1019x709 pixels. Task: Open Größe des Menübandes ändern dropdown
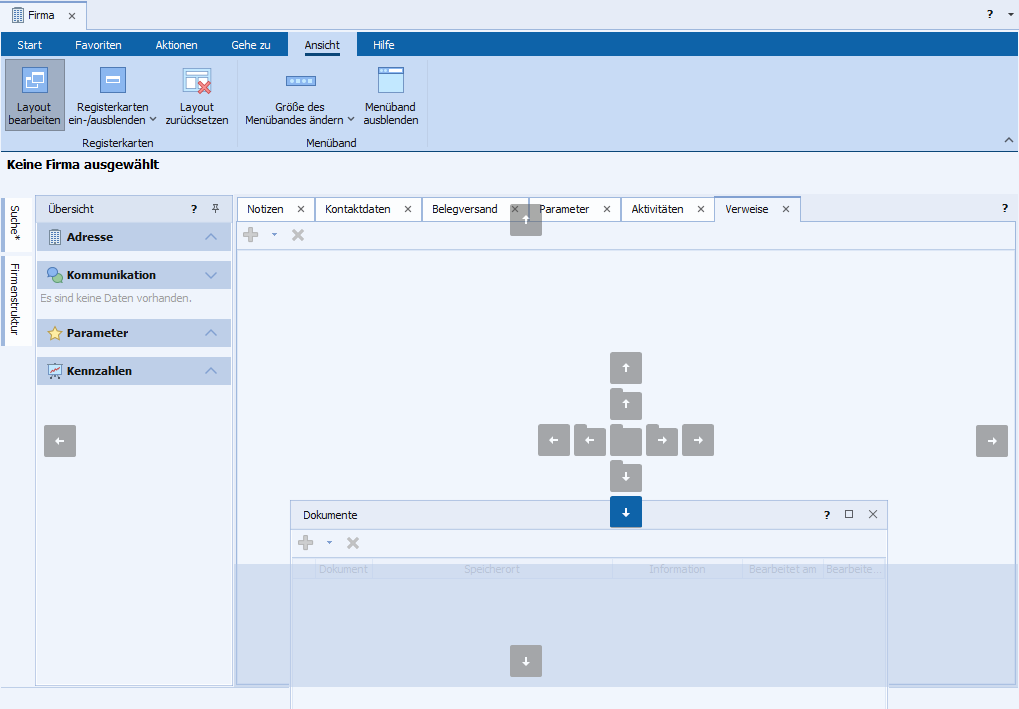click(x=300, y=100)
